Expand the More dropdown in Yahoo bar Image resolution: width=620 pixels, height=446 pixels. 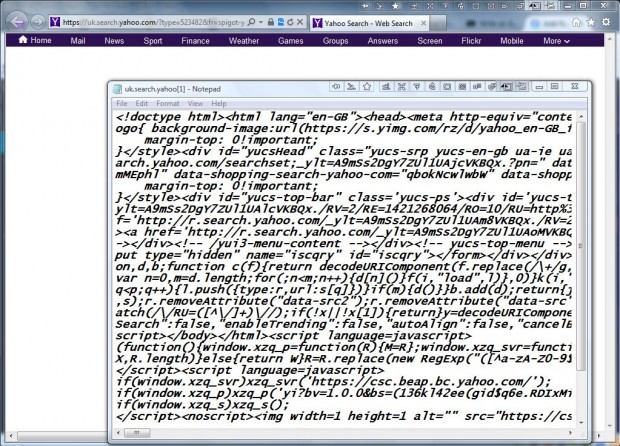coord(556,40)
